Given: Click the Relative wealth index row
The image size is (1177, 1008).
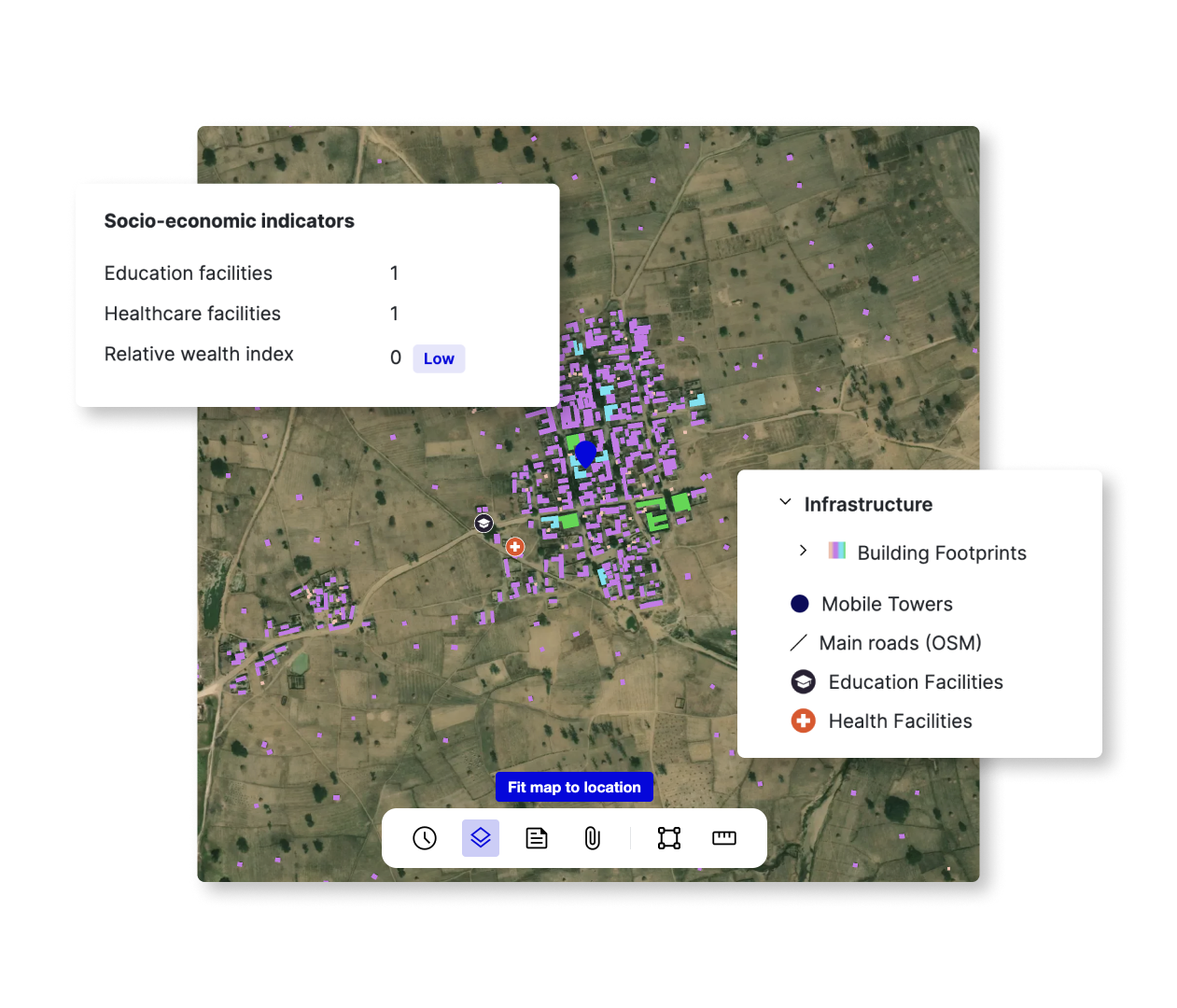Looking at the screenshot, I should click(x=199, y=355).
